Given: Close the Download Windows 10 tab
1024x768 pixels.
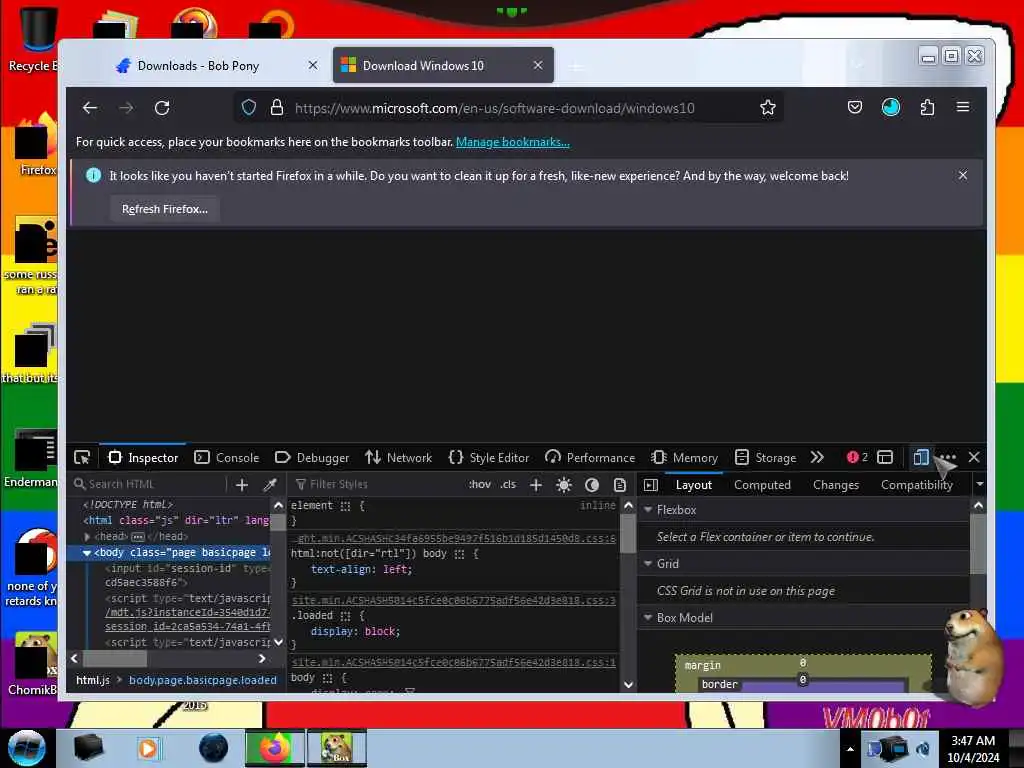Looking at the screenshot, I should tap(537, 65).
